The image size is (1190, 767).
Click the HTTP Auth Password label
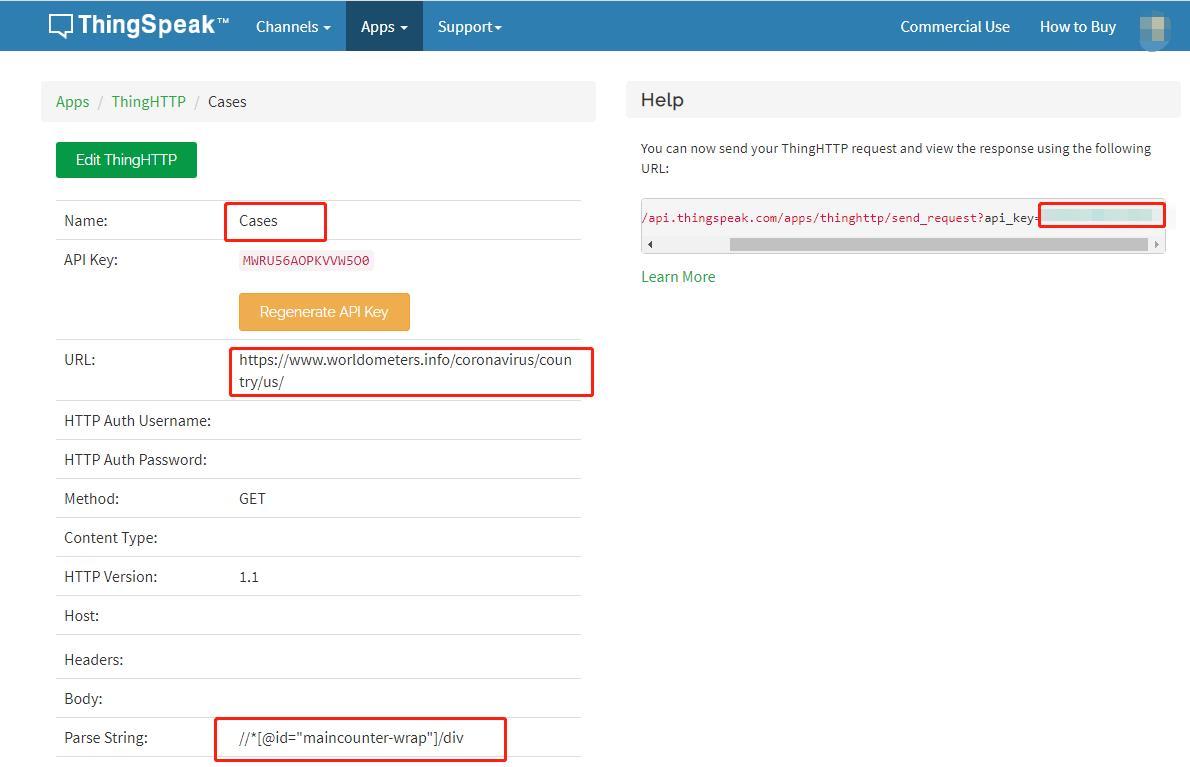[x=135, y=460]
